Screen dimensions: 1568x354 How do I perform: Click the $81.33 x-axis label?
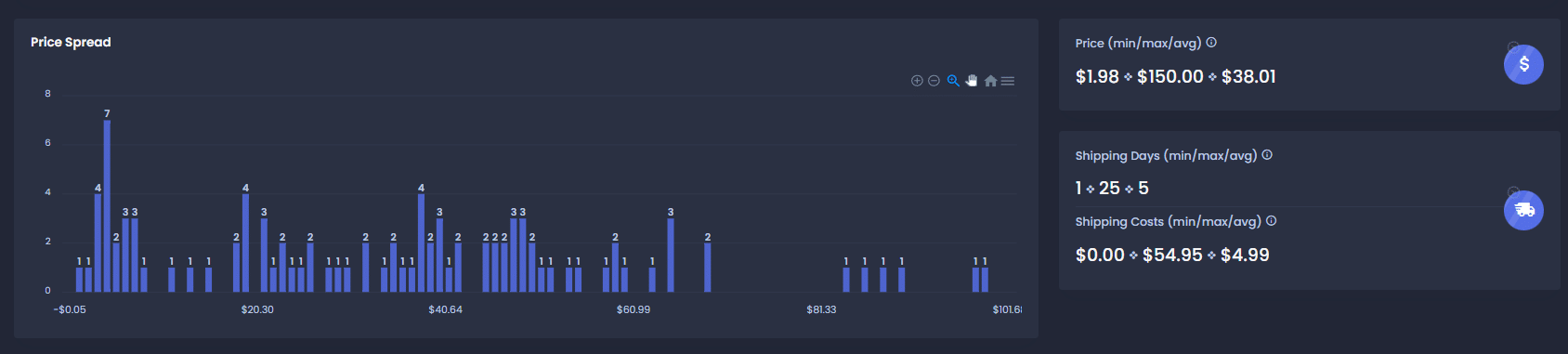coord(821,309)
